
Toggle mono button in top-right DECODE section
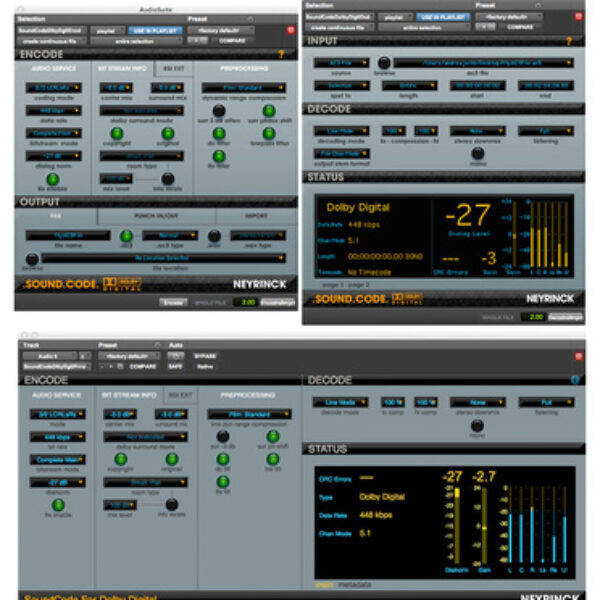(478, 153)
